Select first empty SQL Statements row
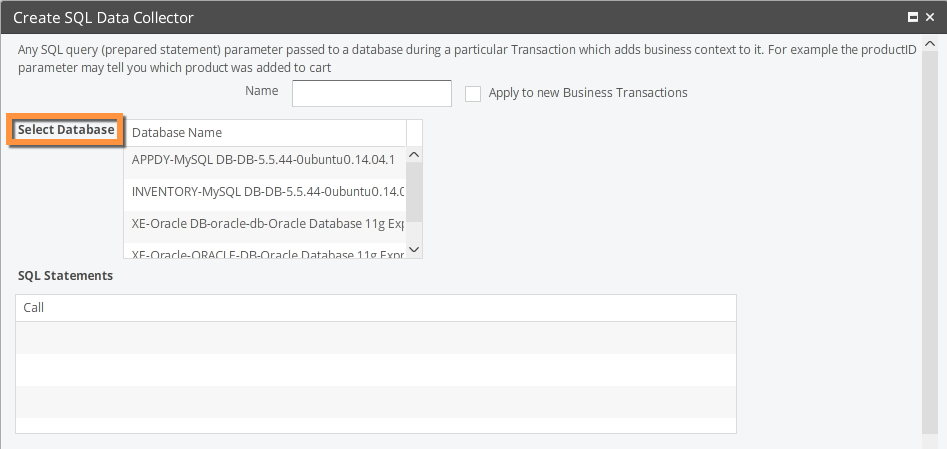Screen dimensions: 947x449 point(376,338)
